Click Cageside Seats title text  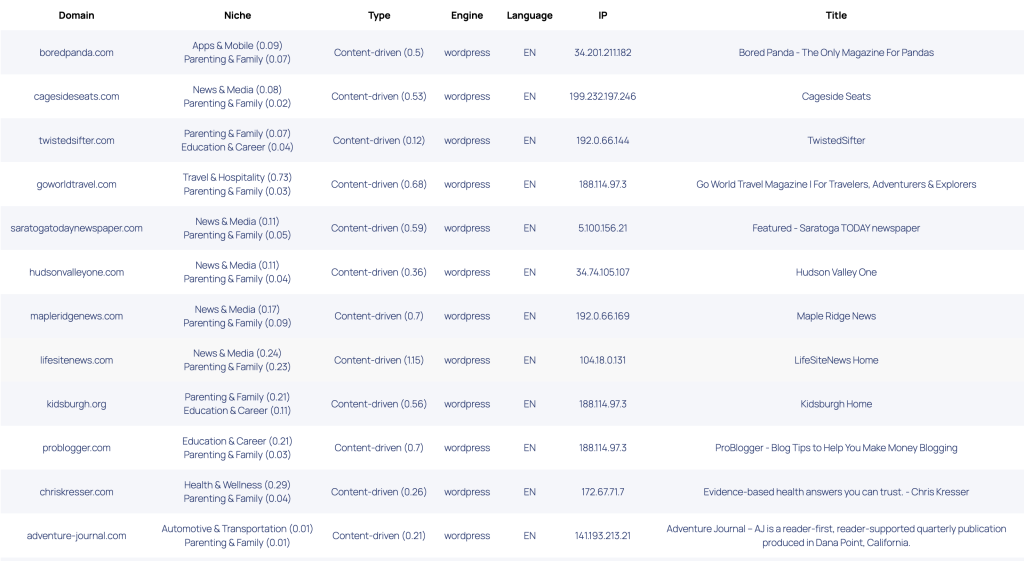click(836, 96)
